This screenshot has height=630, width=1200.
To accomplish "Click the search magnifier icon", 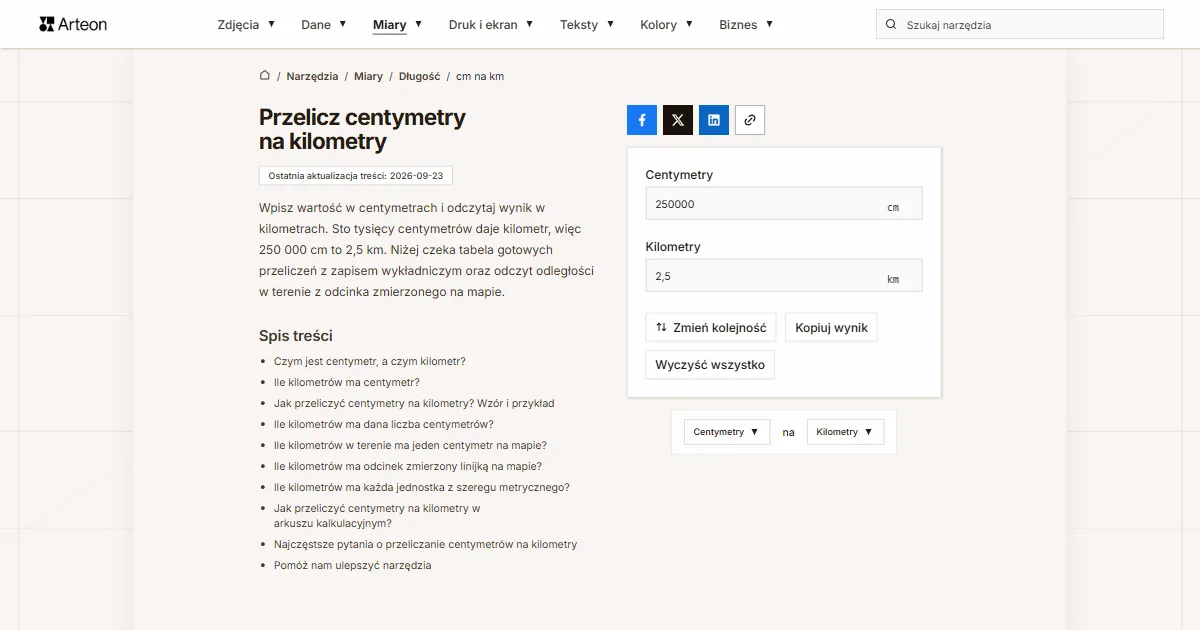I will 891,25.
